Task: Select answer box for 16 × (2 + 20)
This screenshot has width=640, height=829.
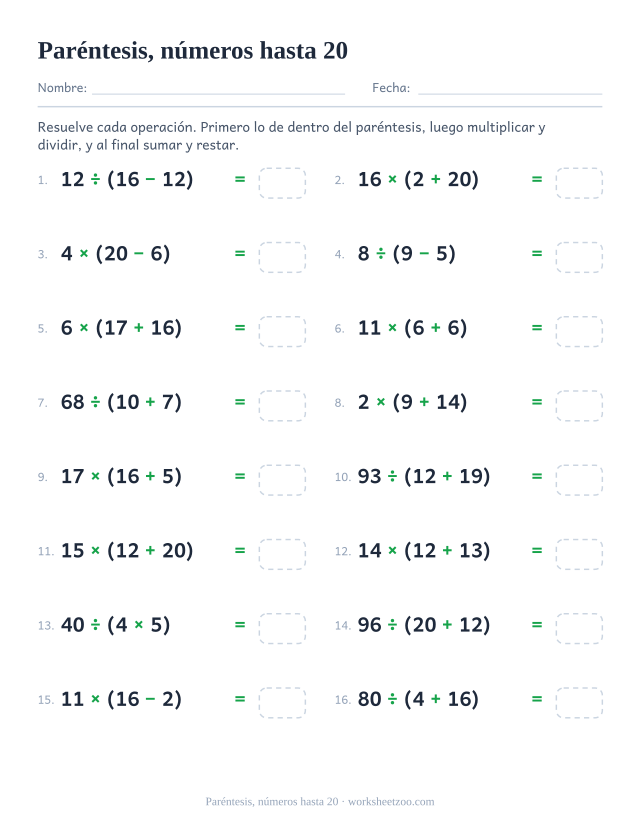Action: click(x=579, y=183)
